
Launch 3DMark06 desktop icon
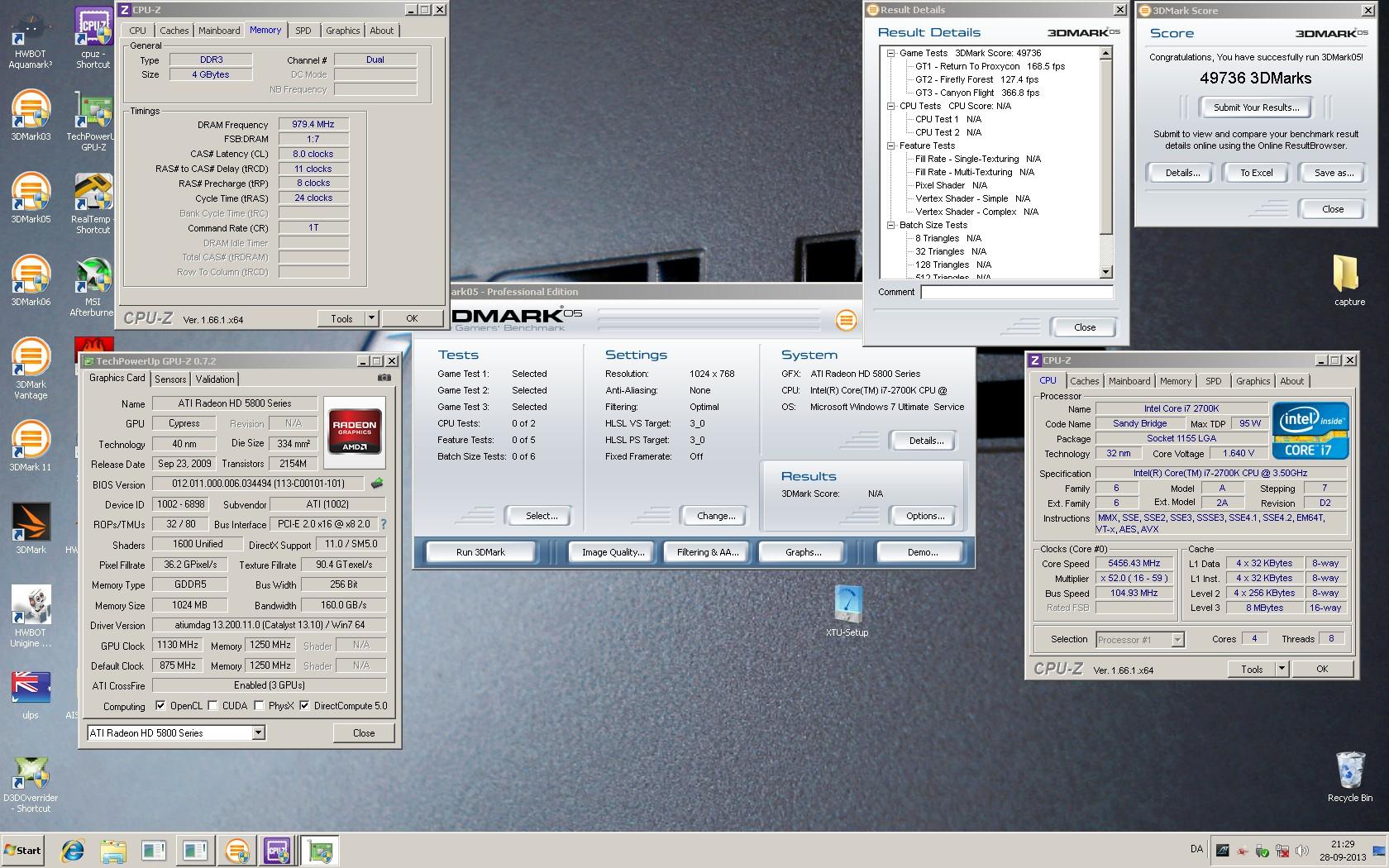click(x=31, y=281)
